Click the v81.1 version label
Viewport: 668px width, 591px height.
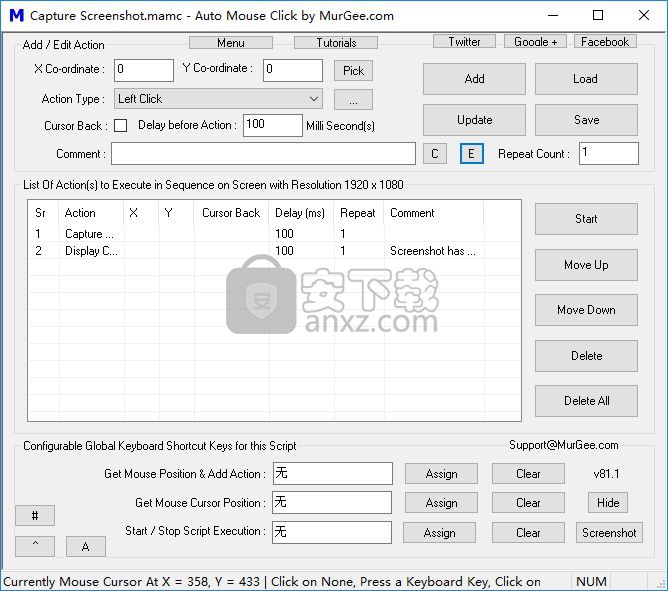pos(606,474)
